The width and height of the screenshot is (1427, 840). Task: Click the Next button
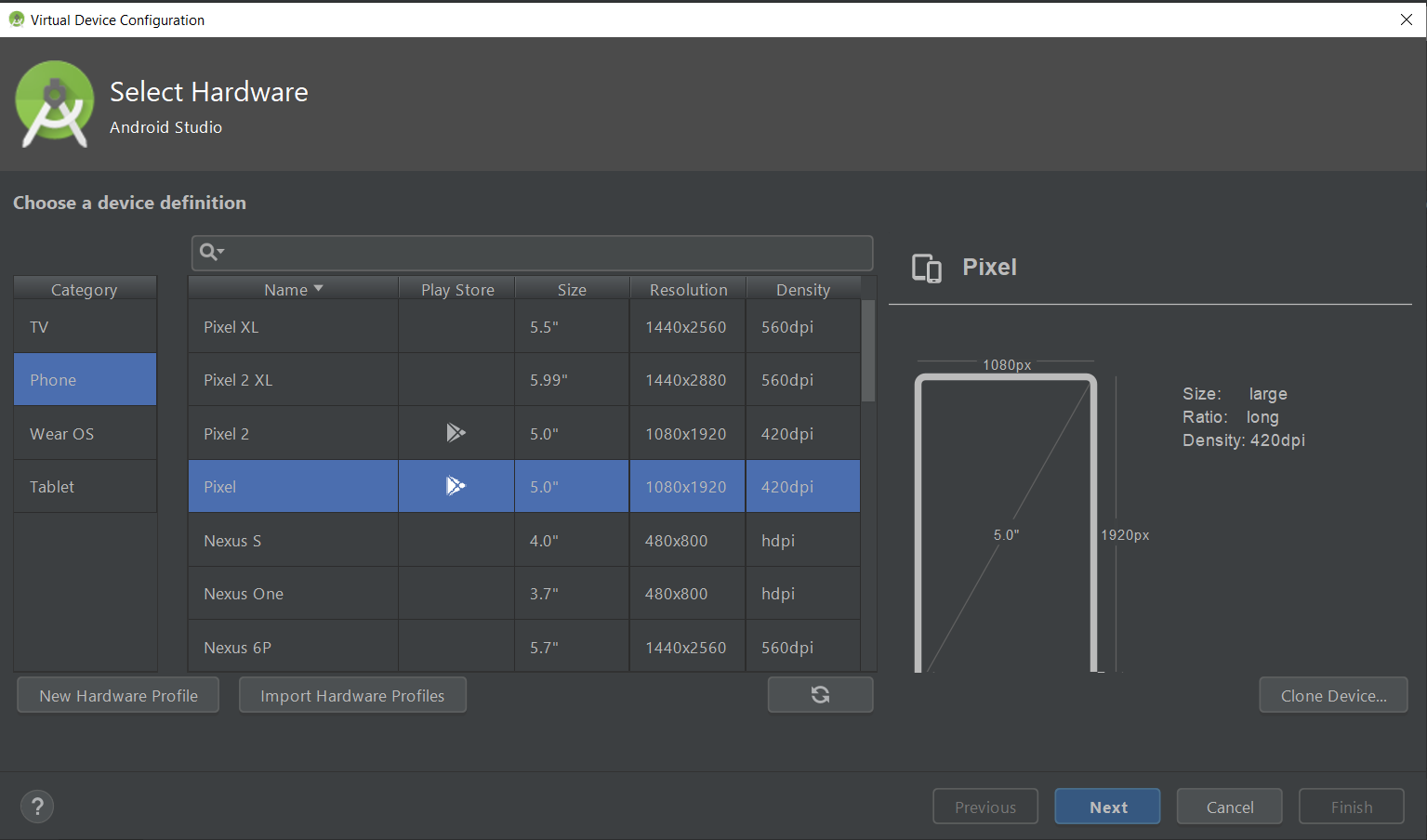coord(1107,807)
